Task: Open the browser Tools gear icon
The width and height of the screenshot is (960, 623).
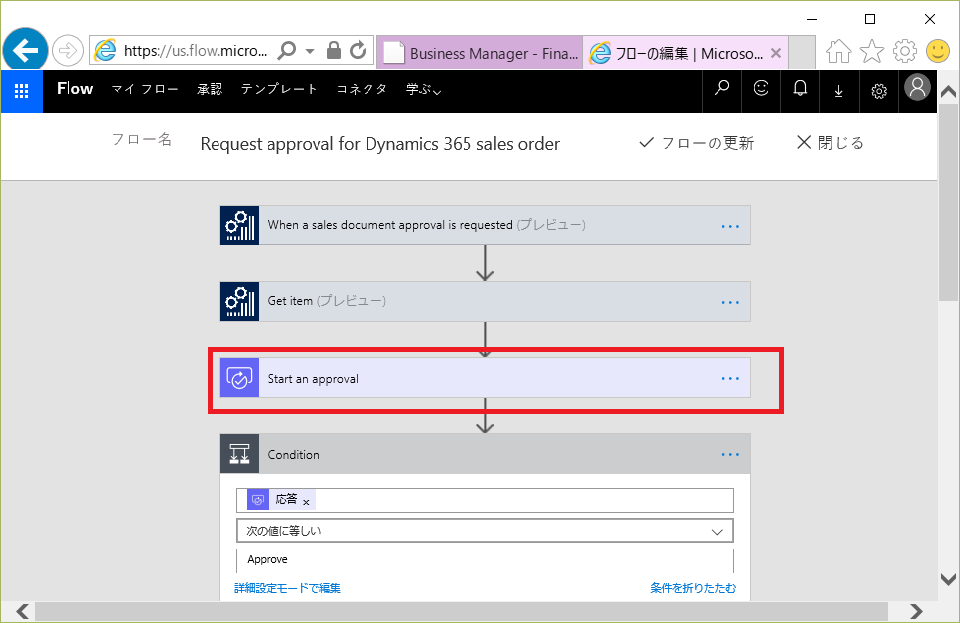Action: (x=905, y=51)
